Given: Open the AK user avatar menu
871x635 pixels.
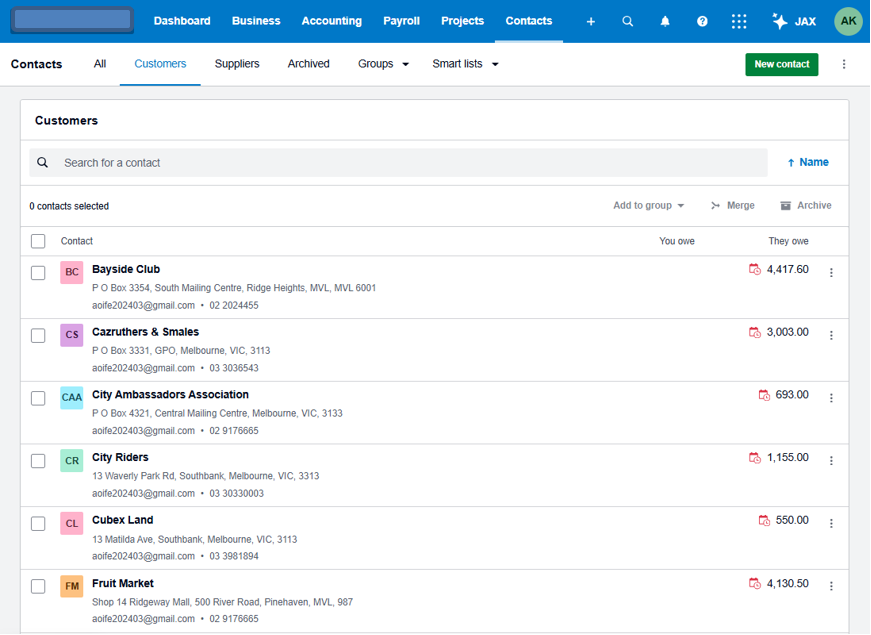Looking at the screenshot, I should pyautogui.click(x=848, y=21).
